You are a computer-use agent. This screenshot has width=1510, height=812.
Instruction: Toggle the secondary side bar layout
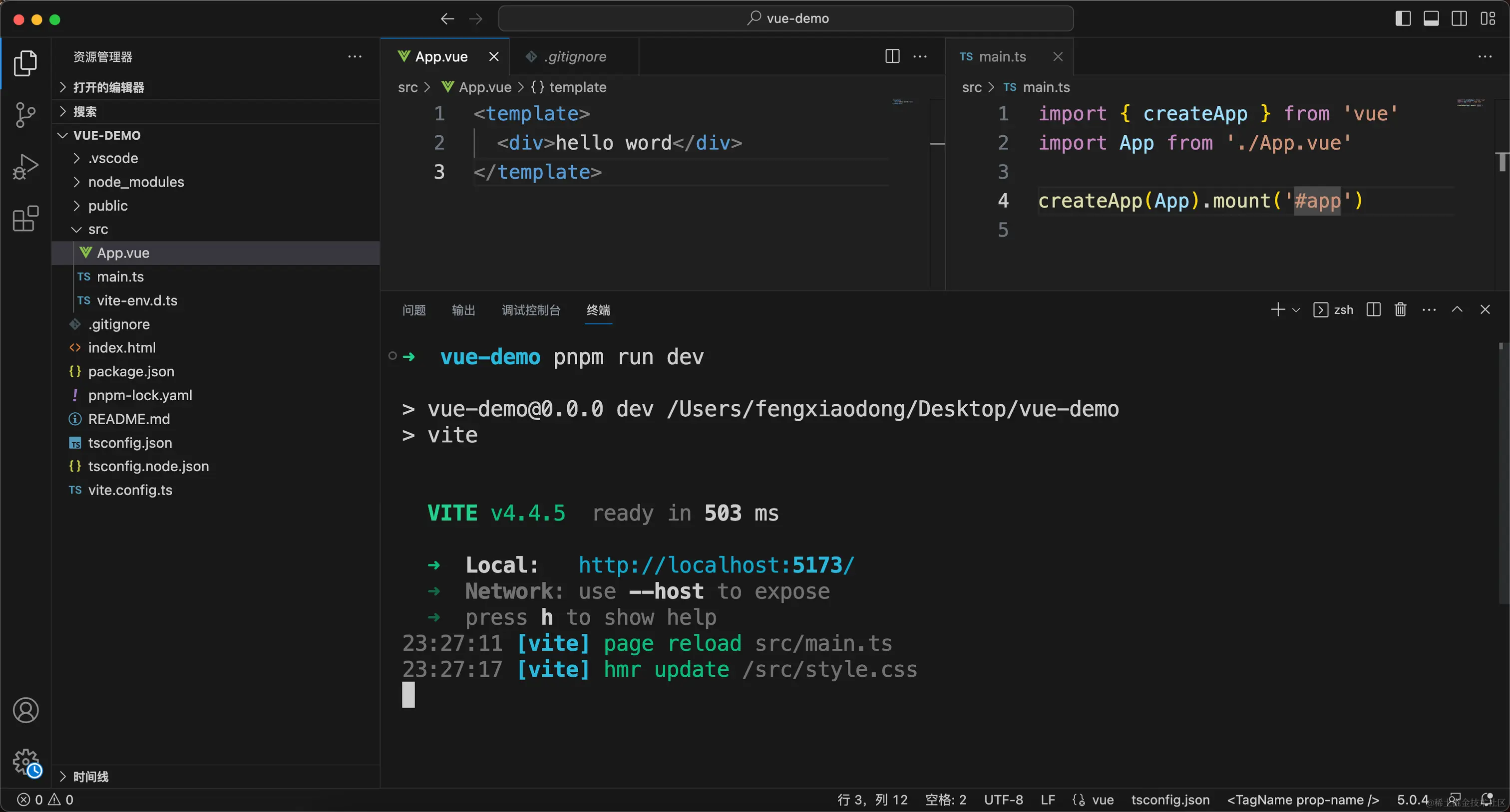(1459, 19)
